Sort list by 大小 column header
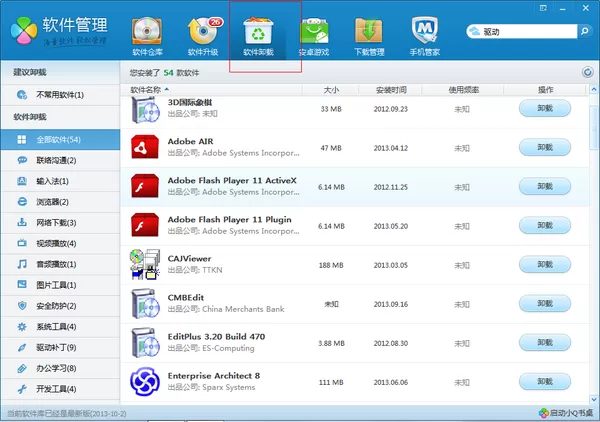600x422 pixels. (331, 90)
